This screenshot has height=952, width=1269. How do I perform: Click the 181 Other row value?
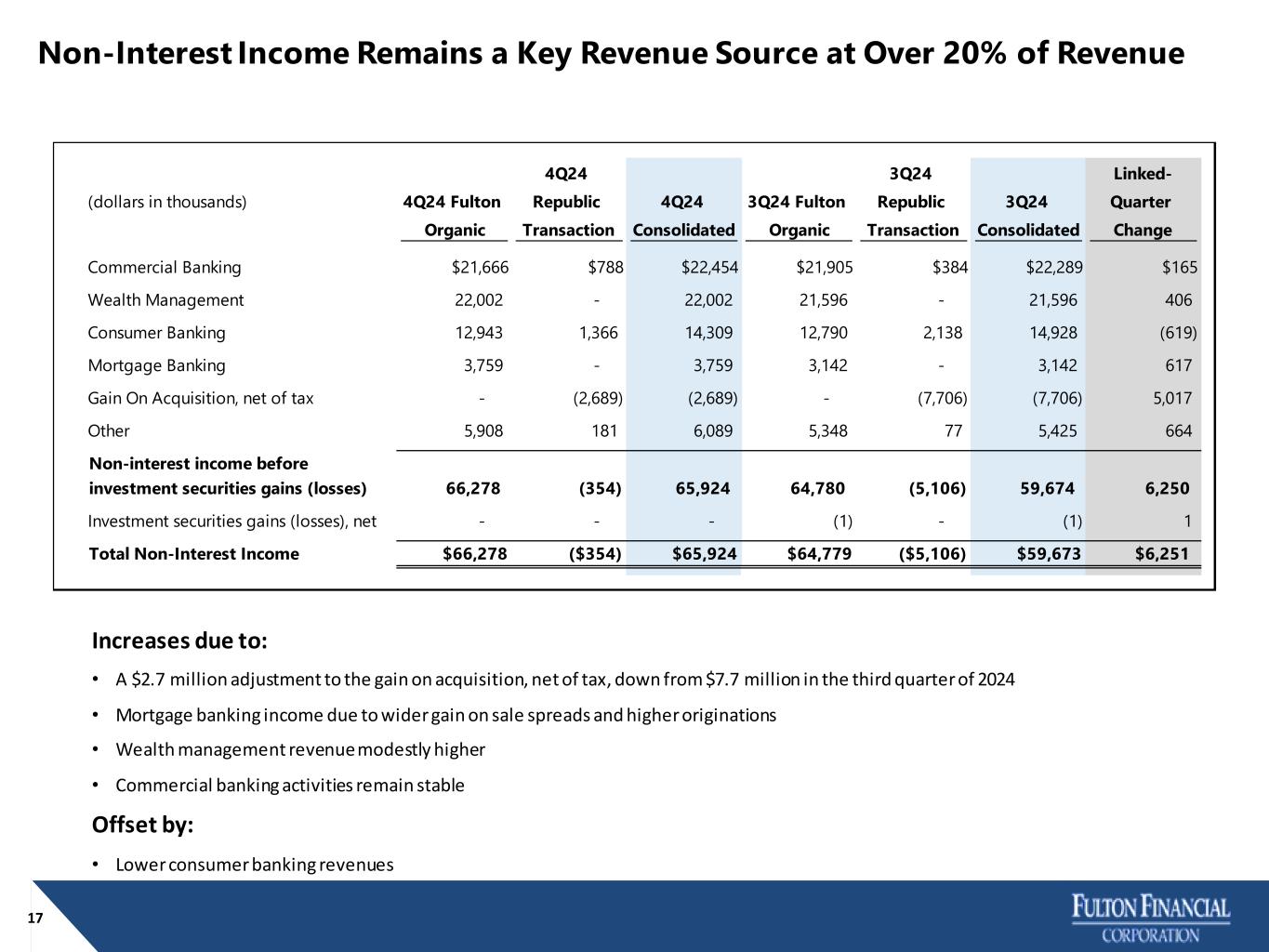[605, 430]
